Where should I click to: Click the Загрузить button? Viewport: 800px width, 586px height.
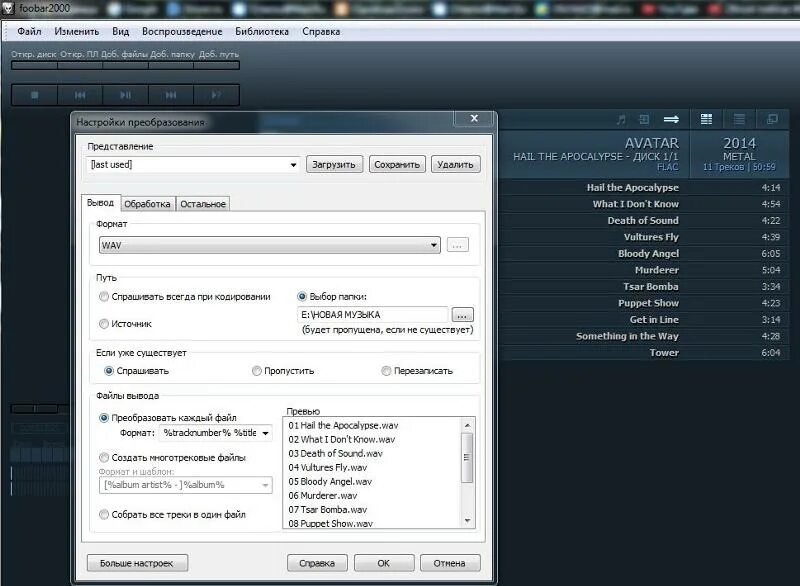(334, 165)
